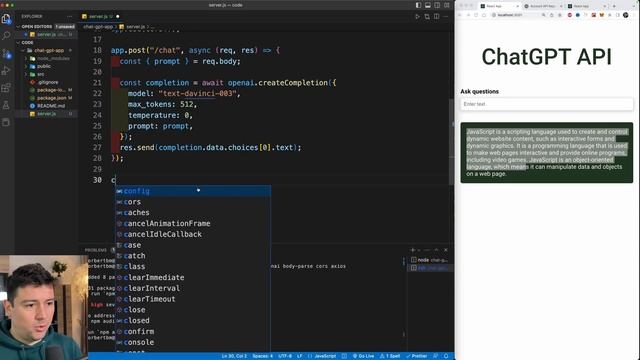Choose the clearInterval suggestion

[x=193, y=288]
